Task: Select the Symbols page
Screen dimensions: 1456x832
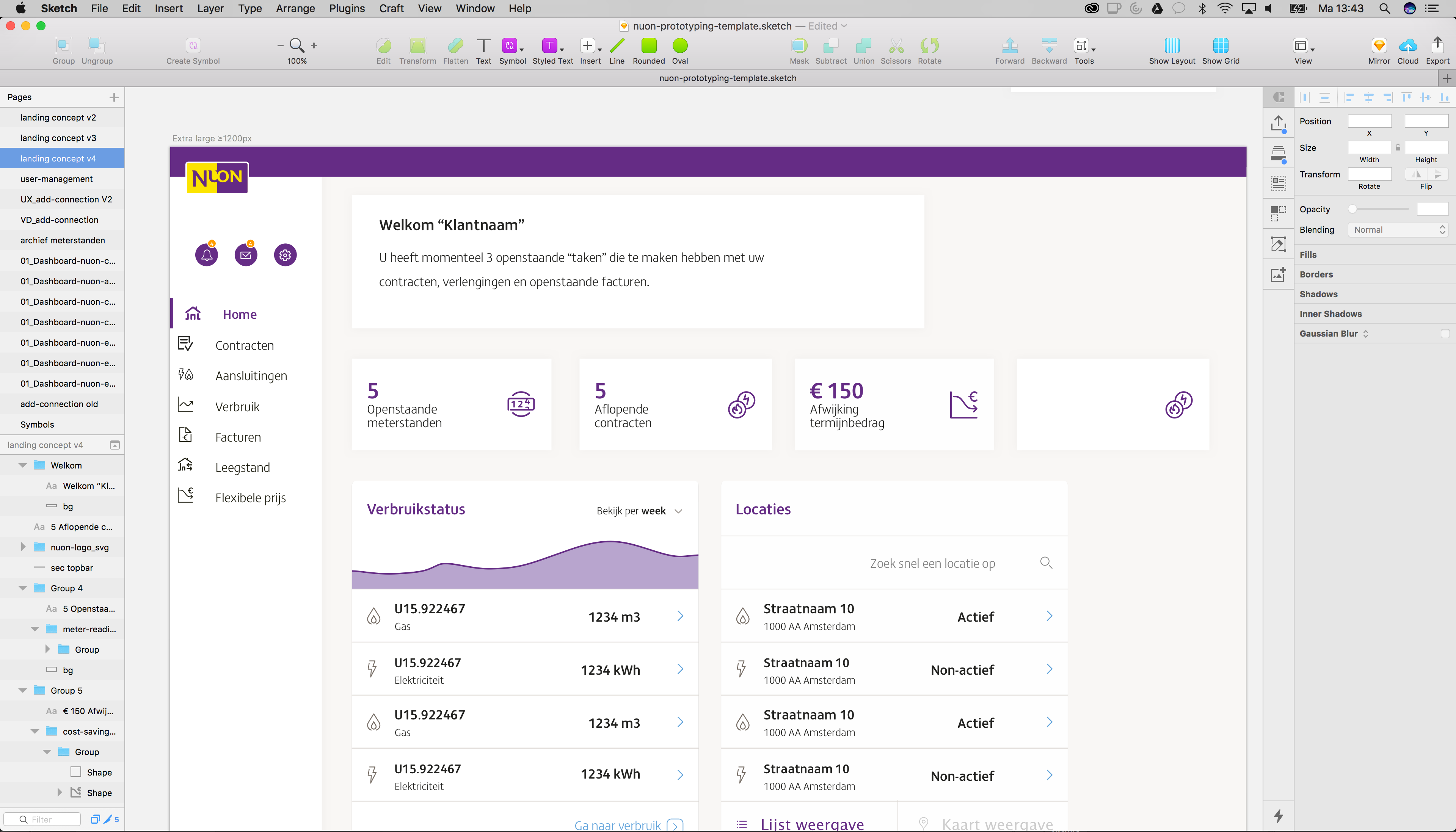Action: point(62,425)
